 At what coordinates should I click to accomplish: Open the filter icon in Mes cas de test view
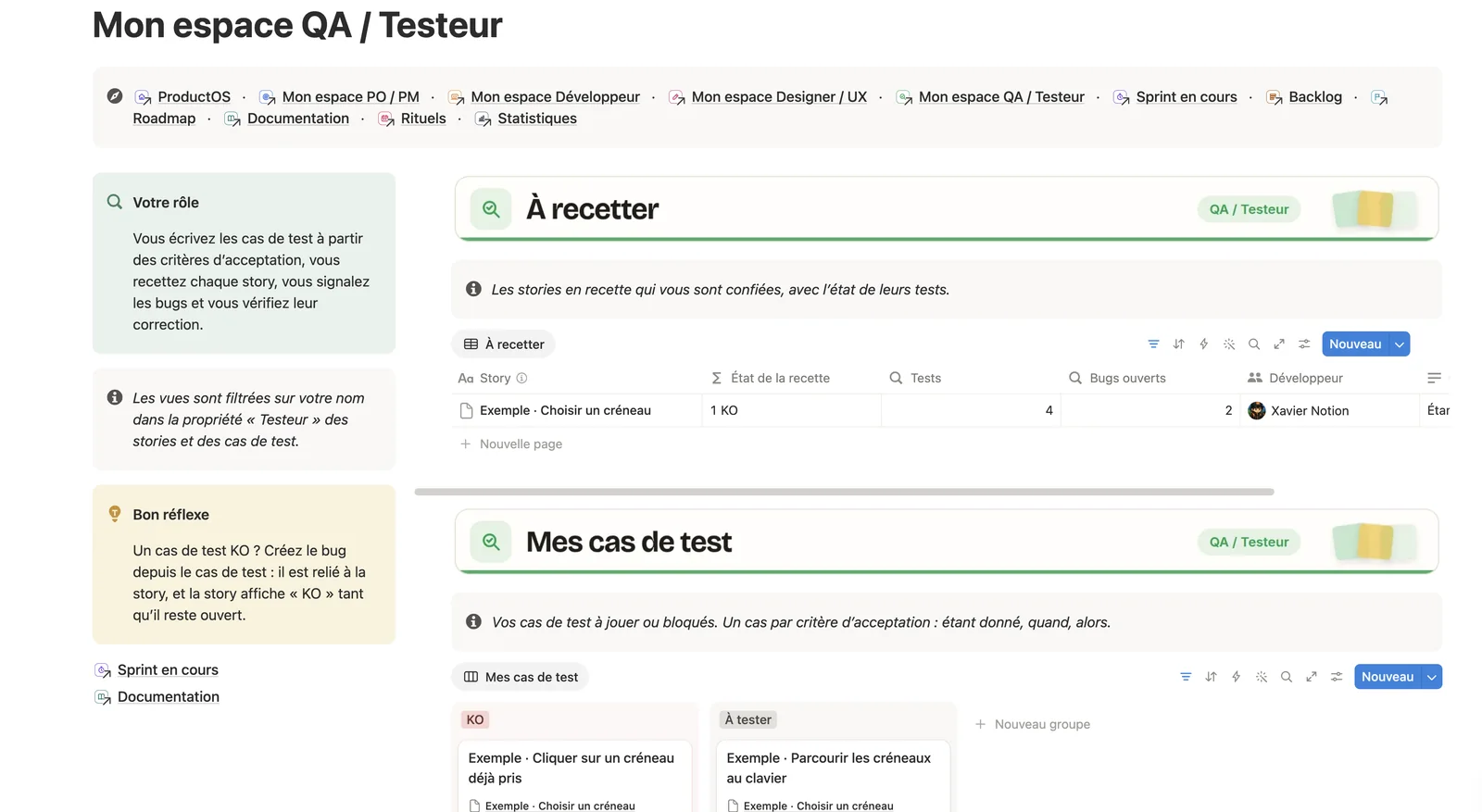point(1186,677)
